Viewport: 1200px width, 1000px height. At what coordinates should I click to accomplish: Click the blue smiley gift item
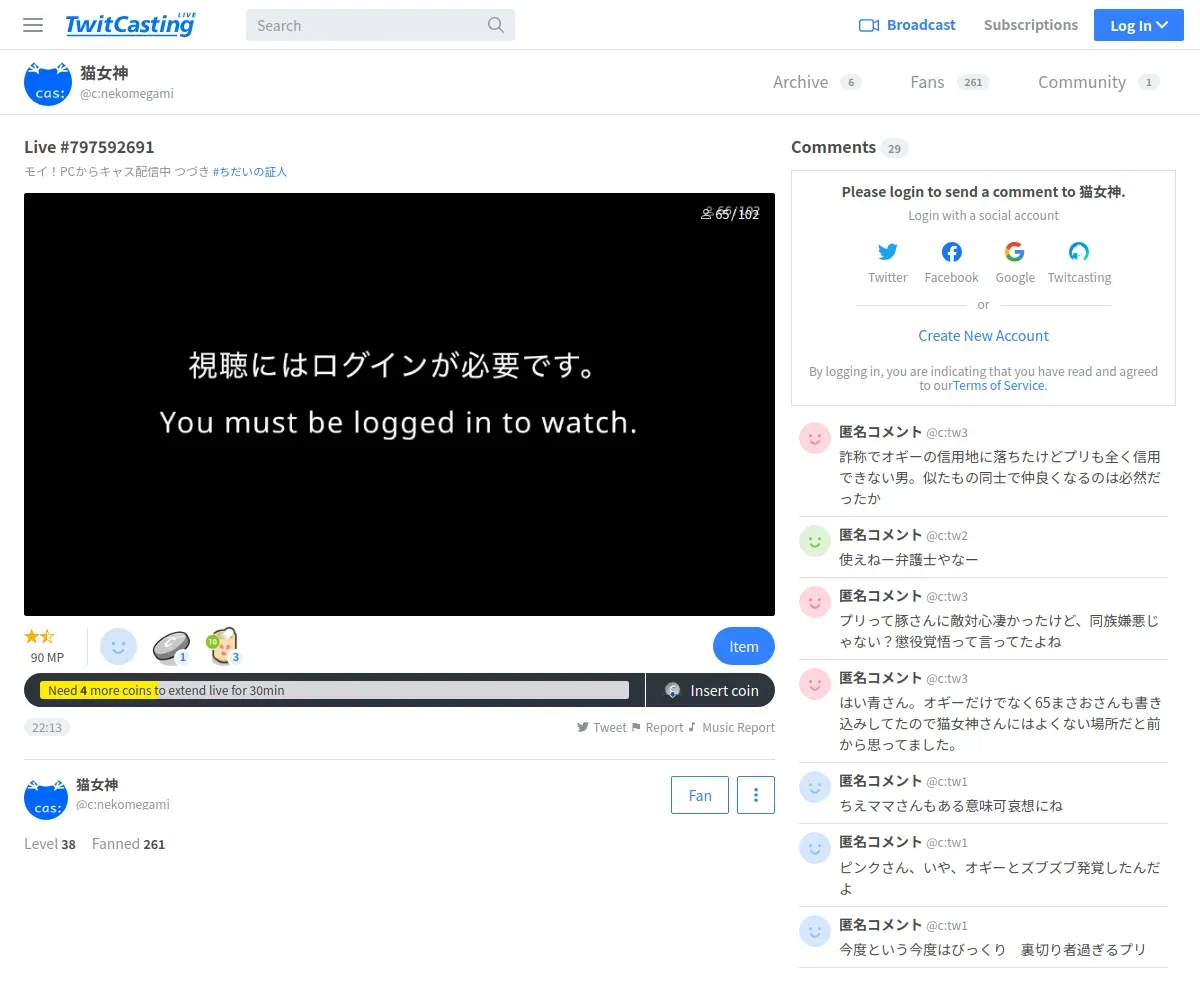[118, 646]
